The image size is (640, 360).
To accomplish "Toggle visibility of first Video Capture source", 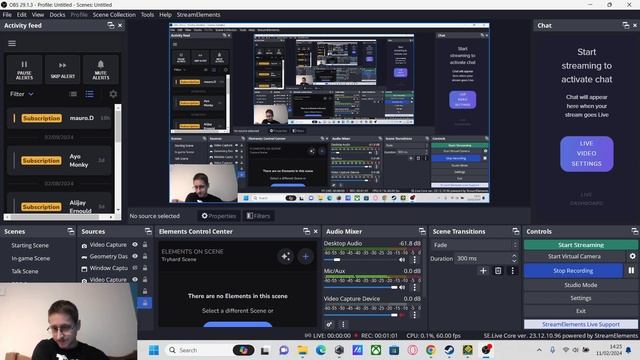I will pos(135,244).
